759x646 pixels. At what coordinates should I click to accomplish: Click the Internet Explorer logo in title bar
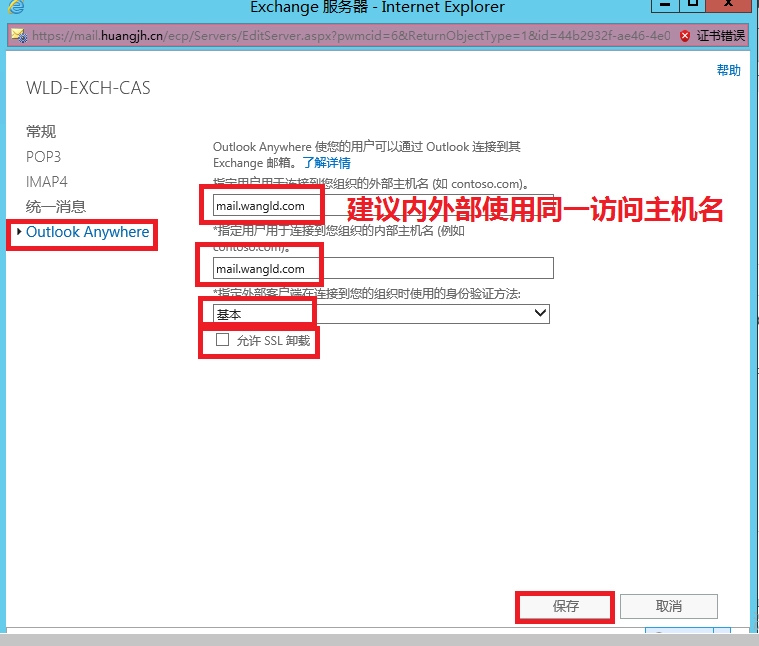click(x=16, y=9)
